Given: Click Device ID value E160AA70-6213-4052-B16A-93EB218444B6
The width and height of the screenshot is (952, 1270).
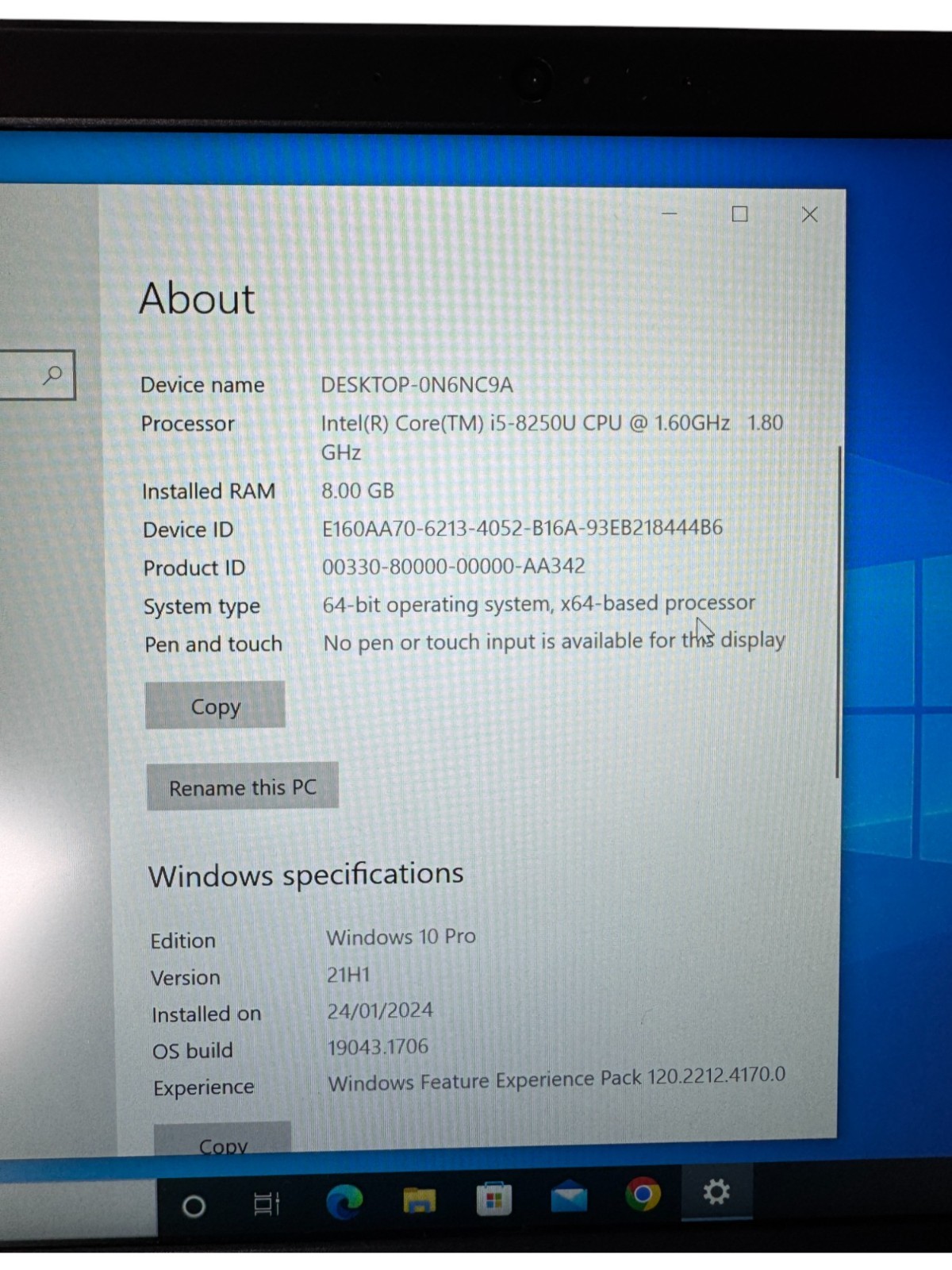Looking at the screenshot, I should click(x=522, y=528).
